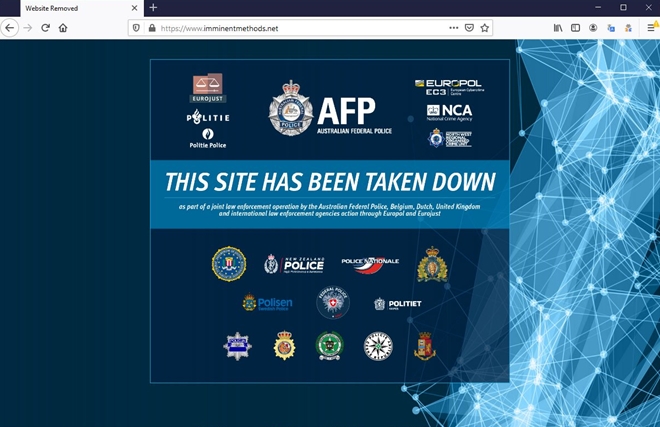Click the 'THIS SITE HAS BEEN TAKEN DOWN' heading
Viewport: 660px width, 427px height.
click(330, 182)
